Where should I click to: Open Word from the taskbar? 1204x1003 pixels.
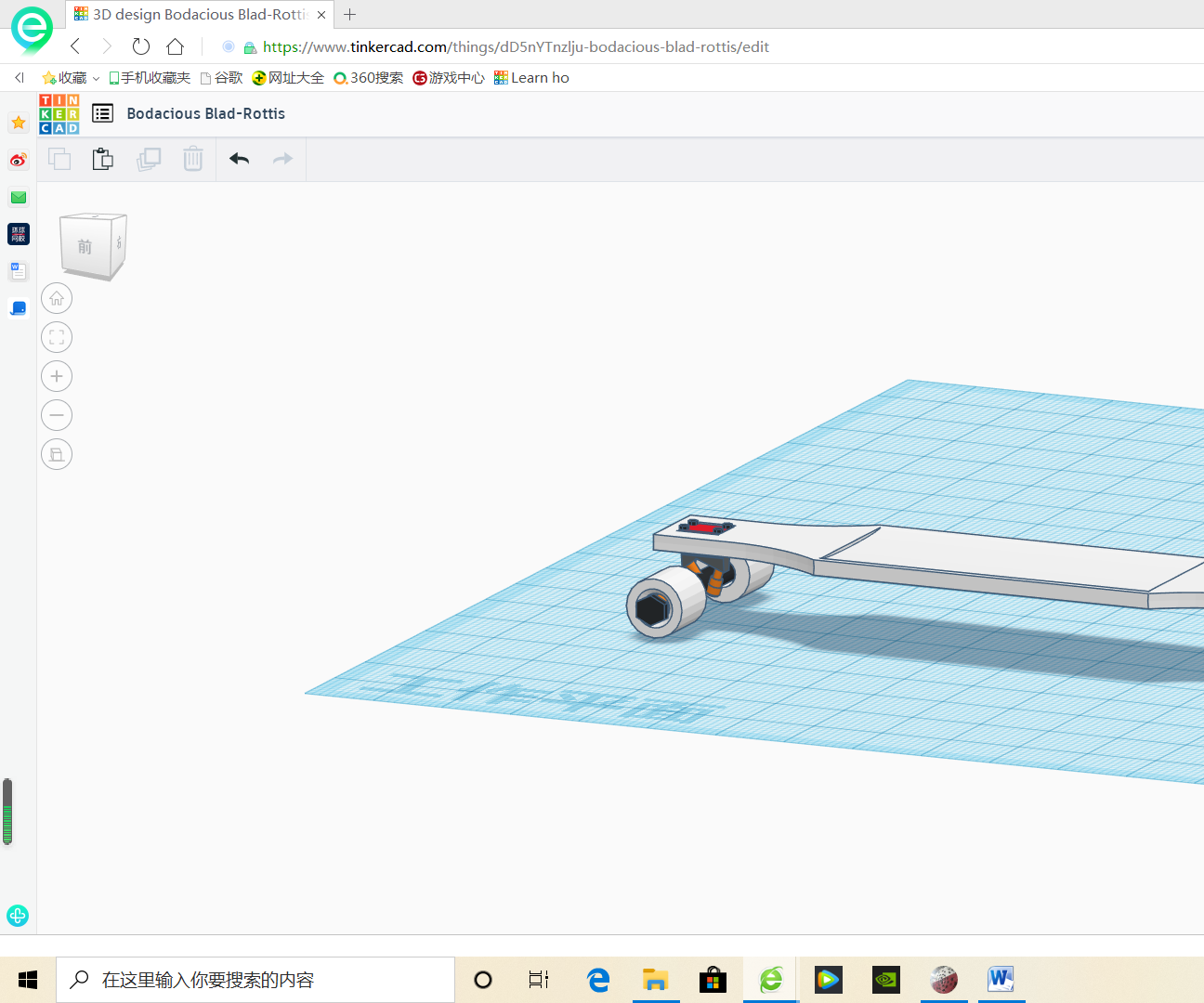[1001, 980]
